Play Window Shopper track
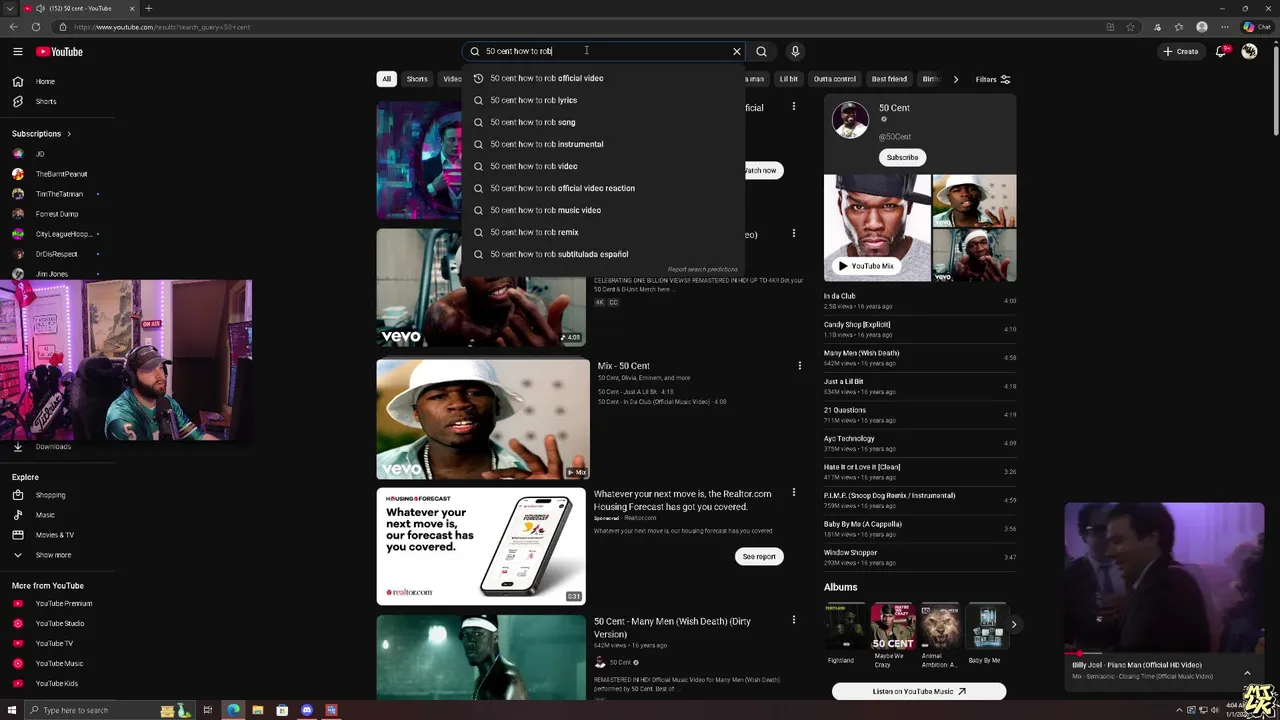This screenshot has height=720, width=1280. 919,557
